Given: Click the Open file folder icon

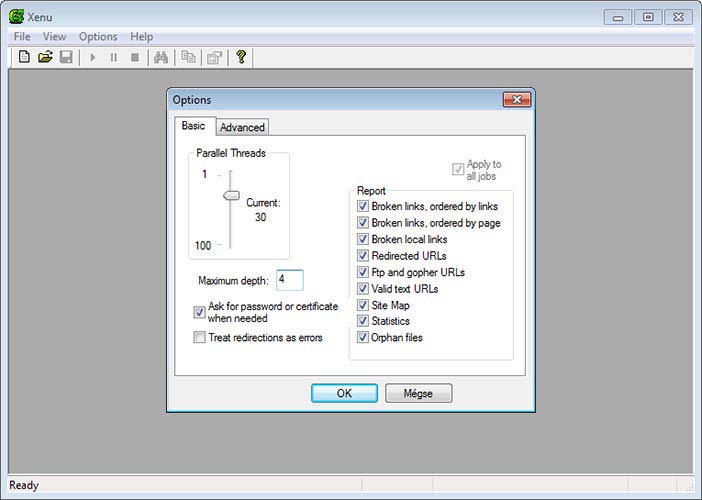Looking at the screenshot, I should (x=45, y=57).
